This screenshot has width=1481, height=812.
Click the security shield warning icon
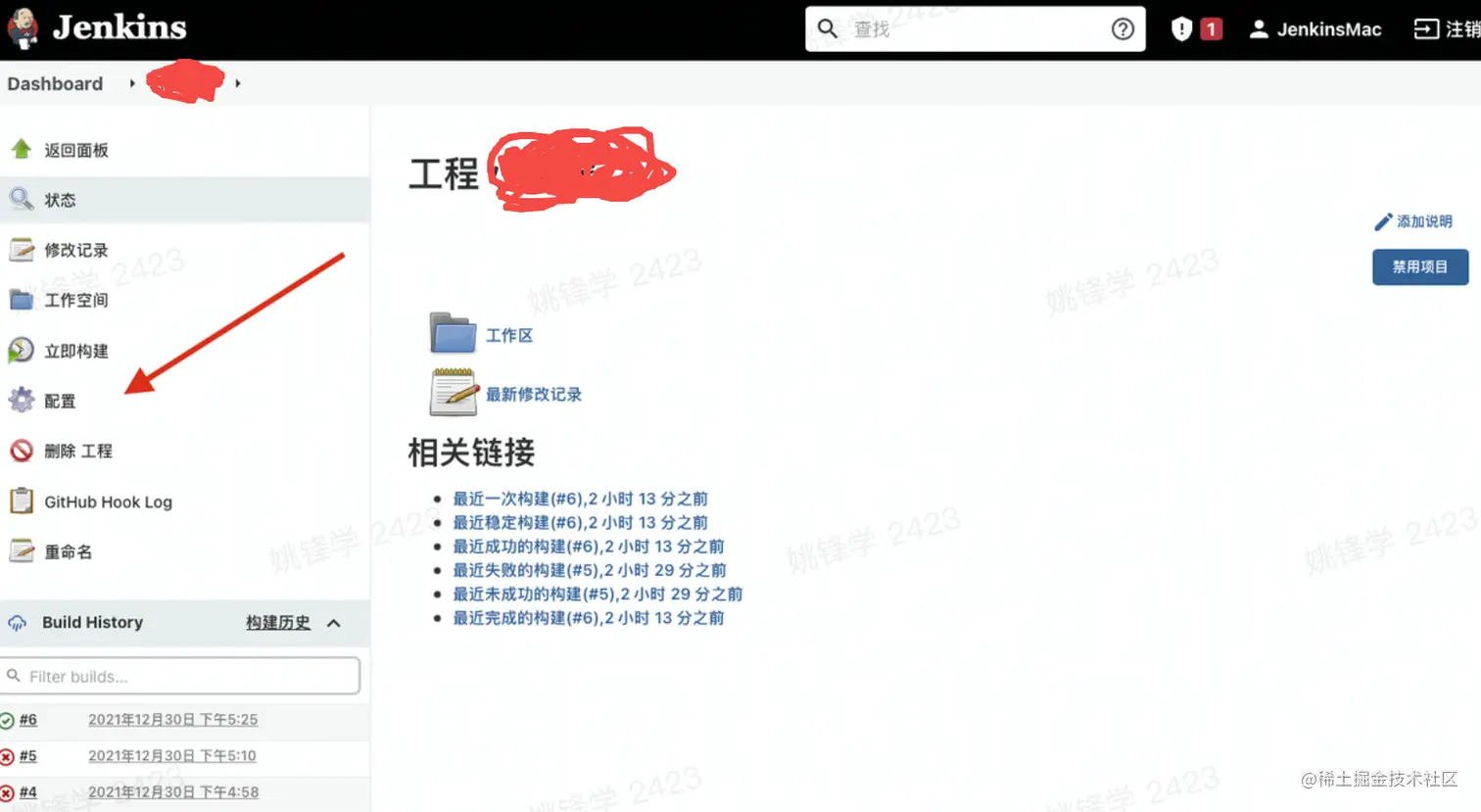1181,29
